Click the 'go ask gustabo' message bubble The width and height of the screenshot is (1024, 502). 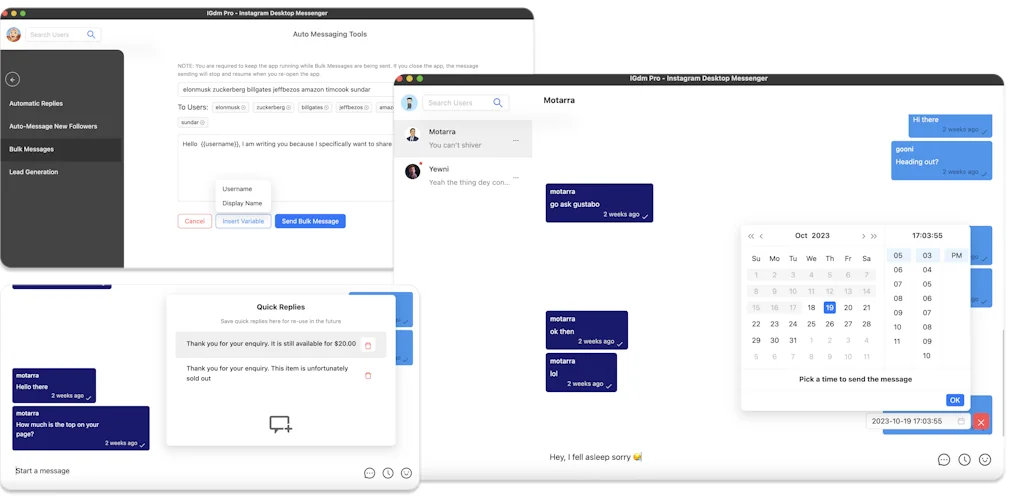(x=600, y=202)
